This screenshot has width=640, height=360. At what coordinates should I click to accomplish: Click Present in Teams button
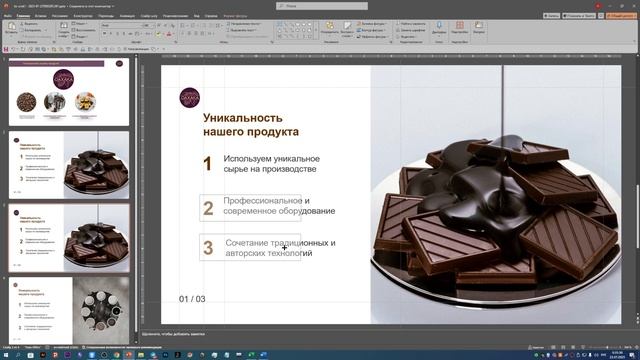(x=579, y=16)
